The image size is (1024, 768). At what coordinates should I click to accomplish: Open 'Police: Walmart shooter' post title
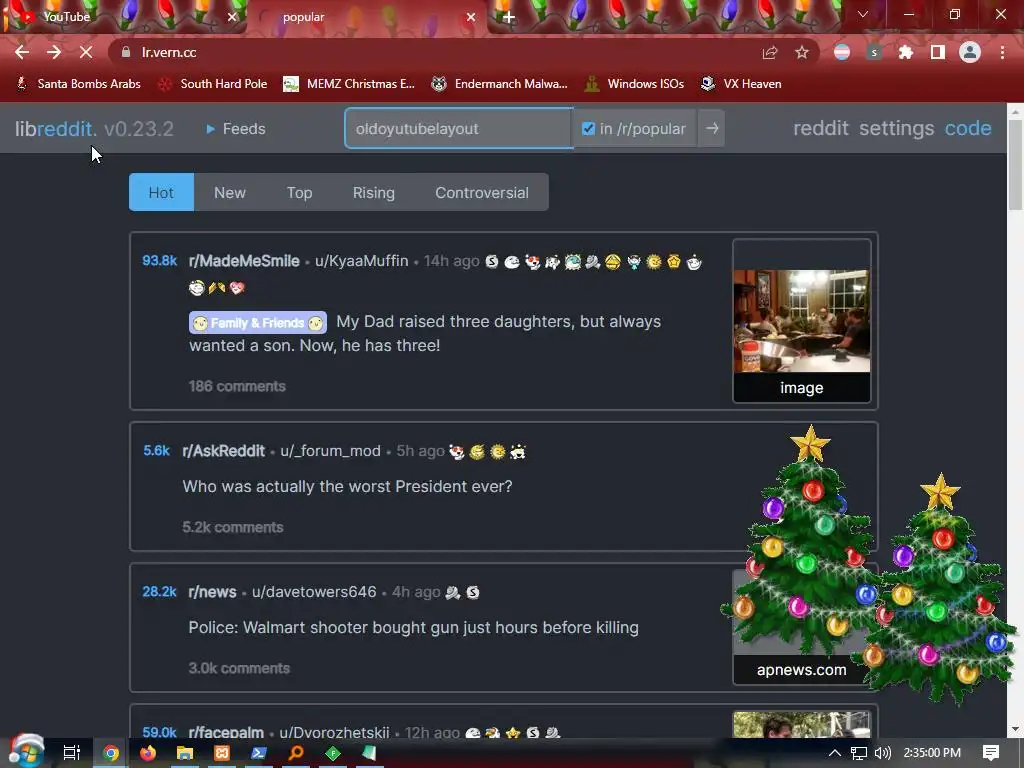point(413,628)
